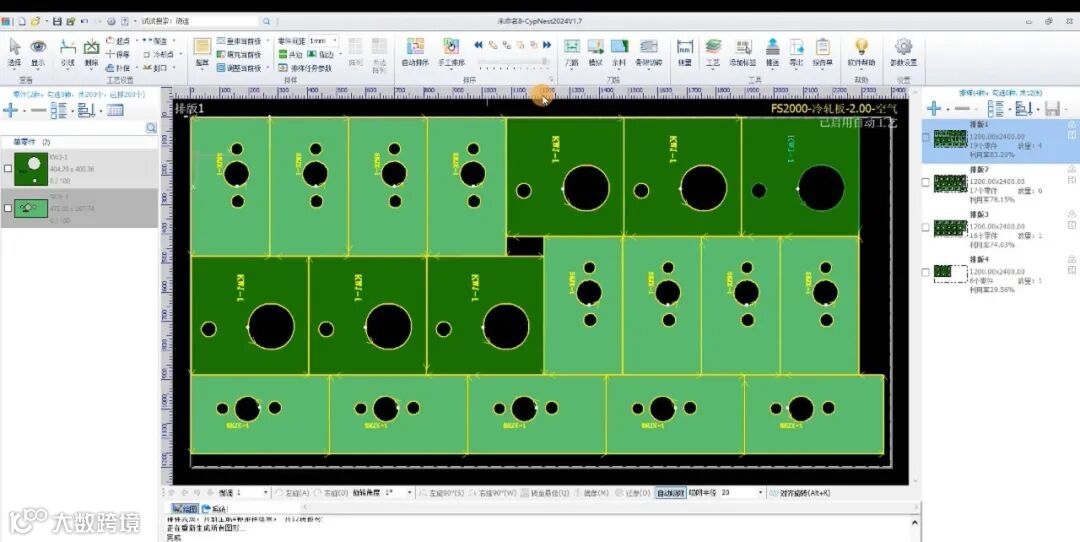
Task: Click the slider under the step arrows
Action: [513, 63]
